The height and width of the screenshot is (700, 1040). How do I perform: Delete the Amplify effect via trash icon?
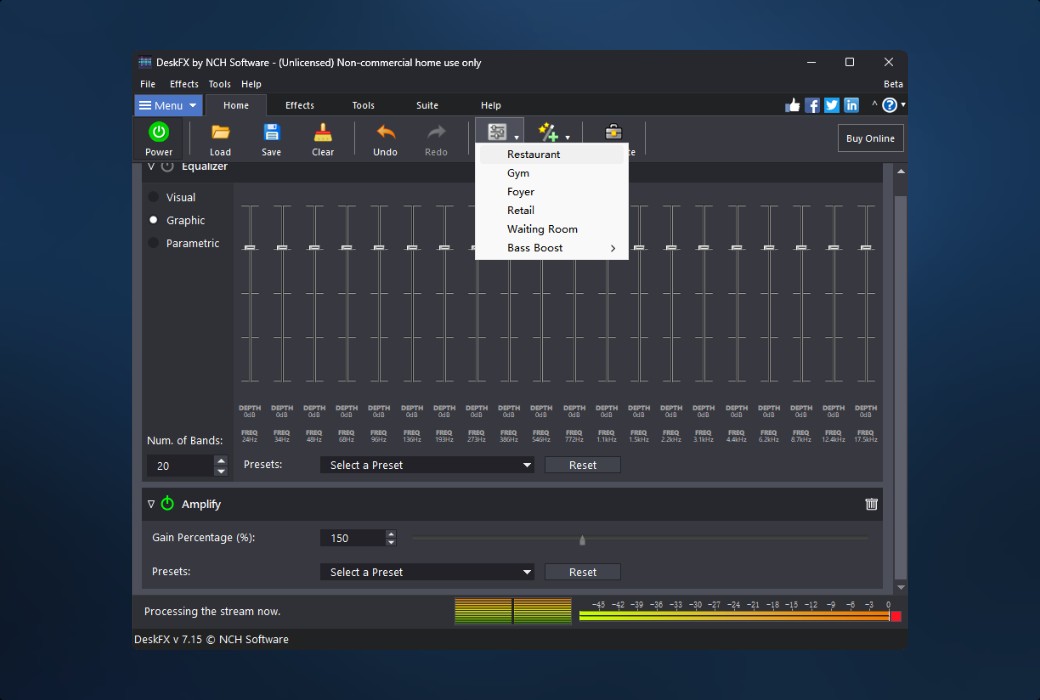(871, 504)
